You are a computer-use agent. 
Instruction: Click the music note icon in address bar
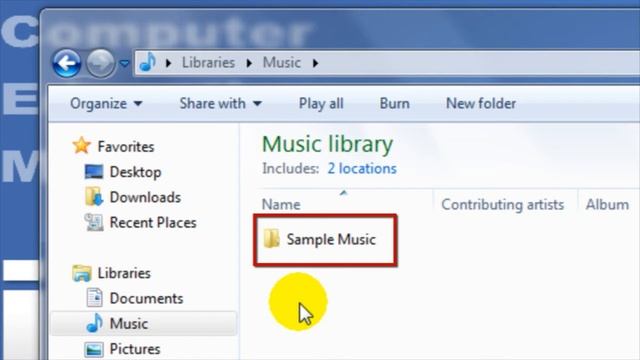(148, 62)
